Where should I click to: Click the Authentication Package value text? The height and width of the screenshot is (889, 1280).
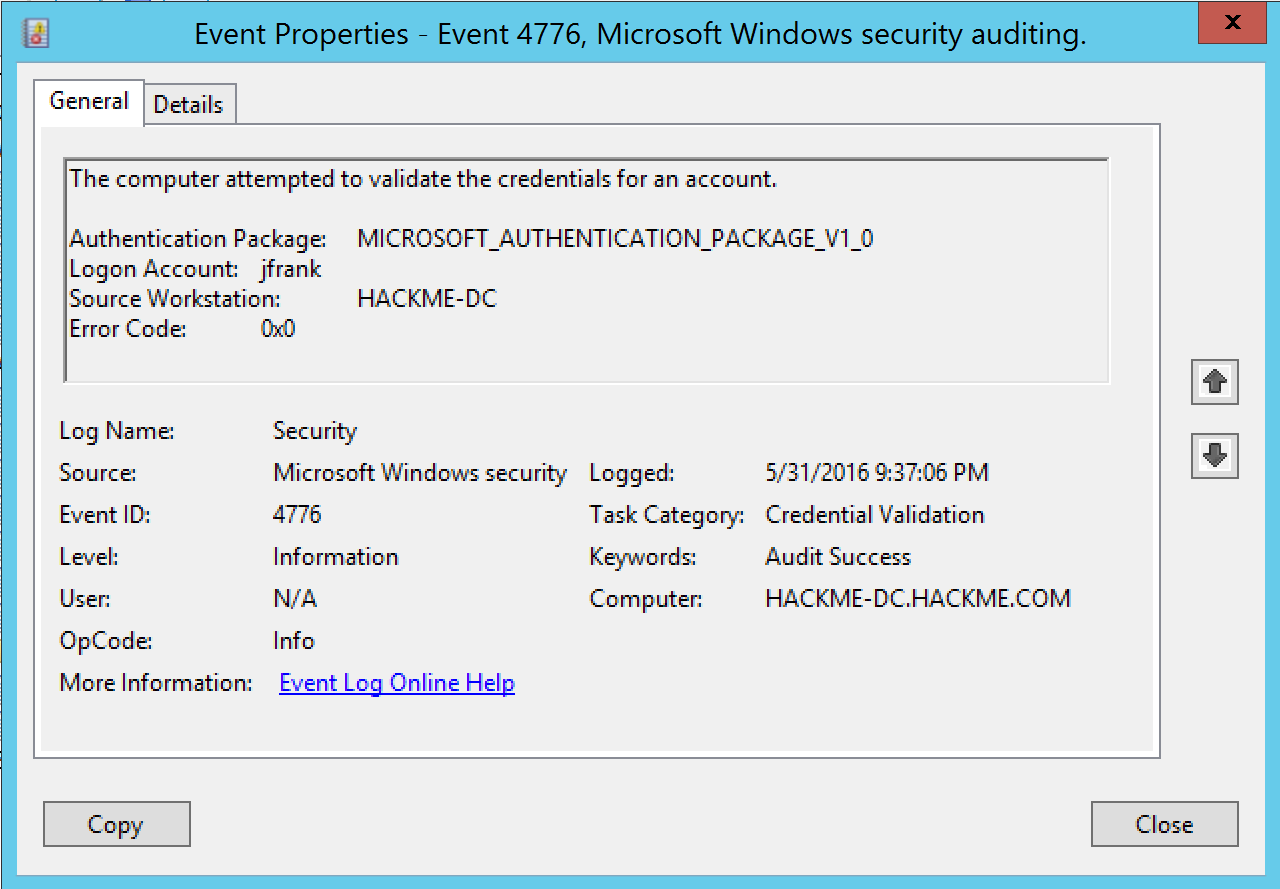click(615, 240)
